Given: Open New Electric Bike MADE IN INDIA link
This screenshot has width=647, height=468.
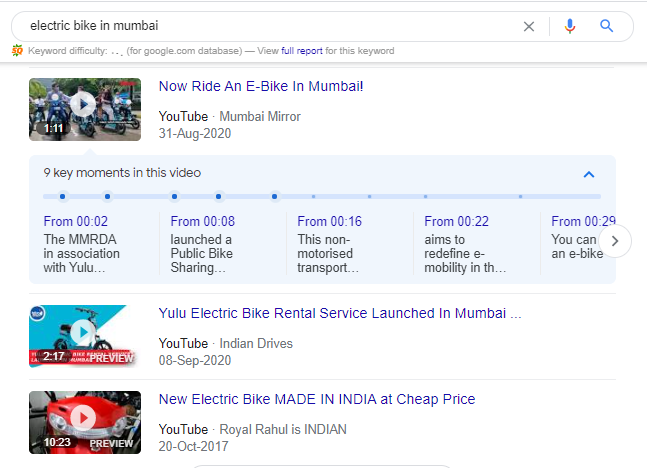Looking at the screenshot, I should (x=317, y=399).
